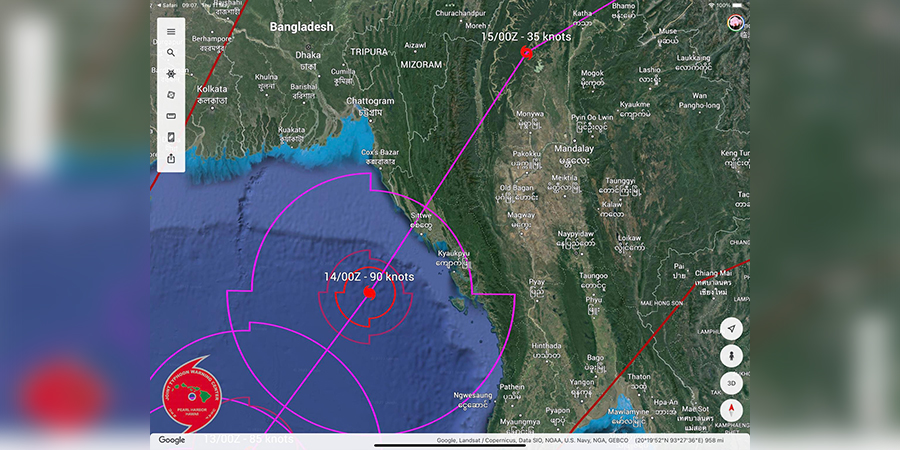Click the 15/00Z storm position marker
Screen dimensions: 900x450
tap(526, 53)
